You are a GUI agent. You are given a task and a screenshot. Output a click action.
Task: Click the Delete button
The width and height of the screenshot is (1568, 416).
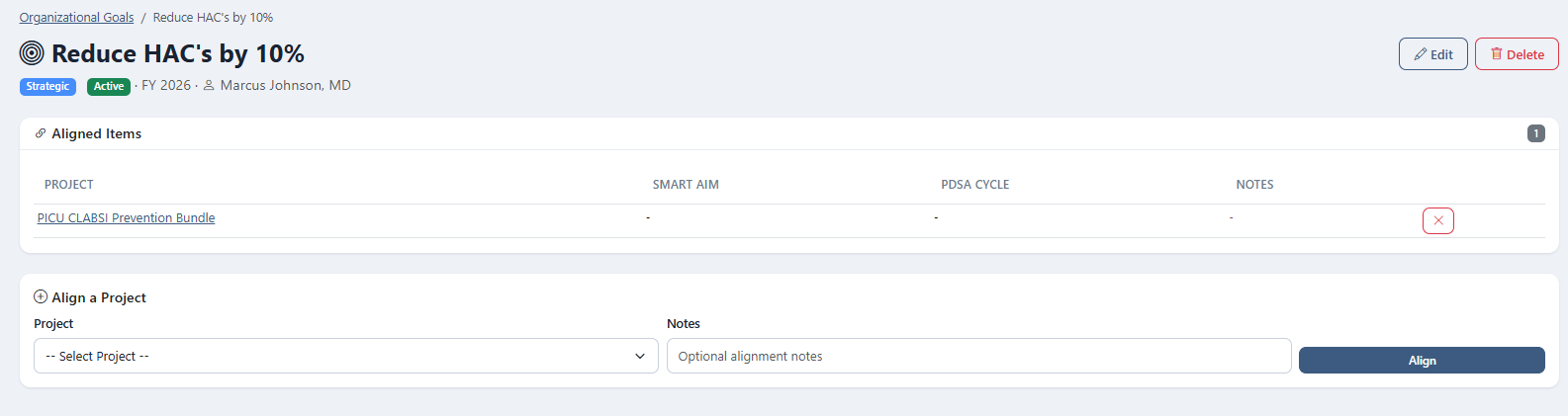1517,54
